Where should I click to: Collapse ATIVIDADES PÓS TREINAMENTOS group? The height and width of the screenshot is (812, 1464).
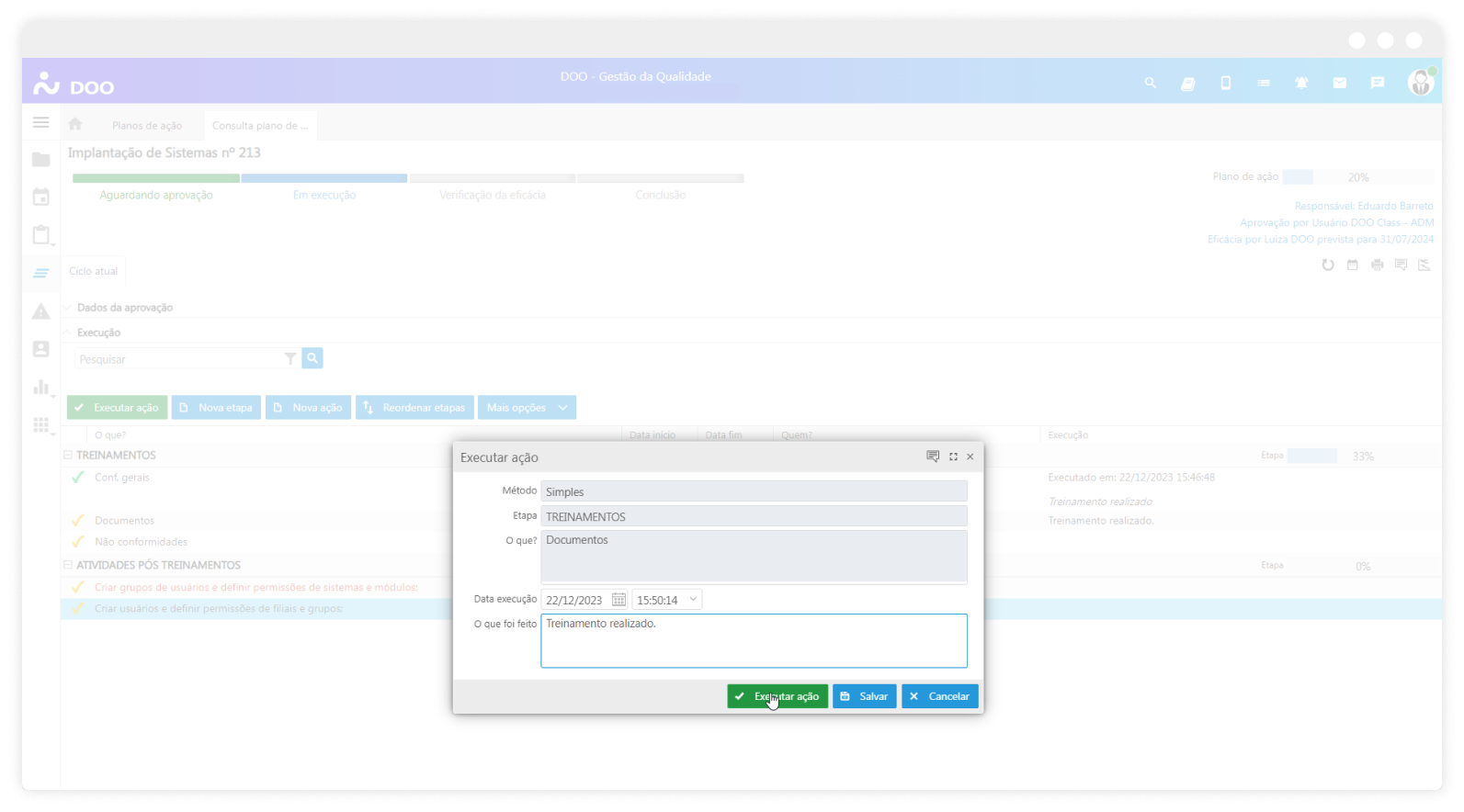68,565
